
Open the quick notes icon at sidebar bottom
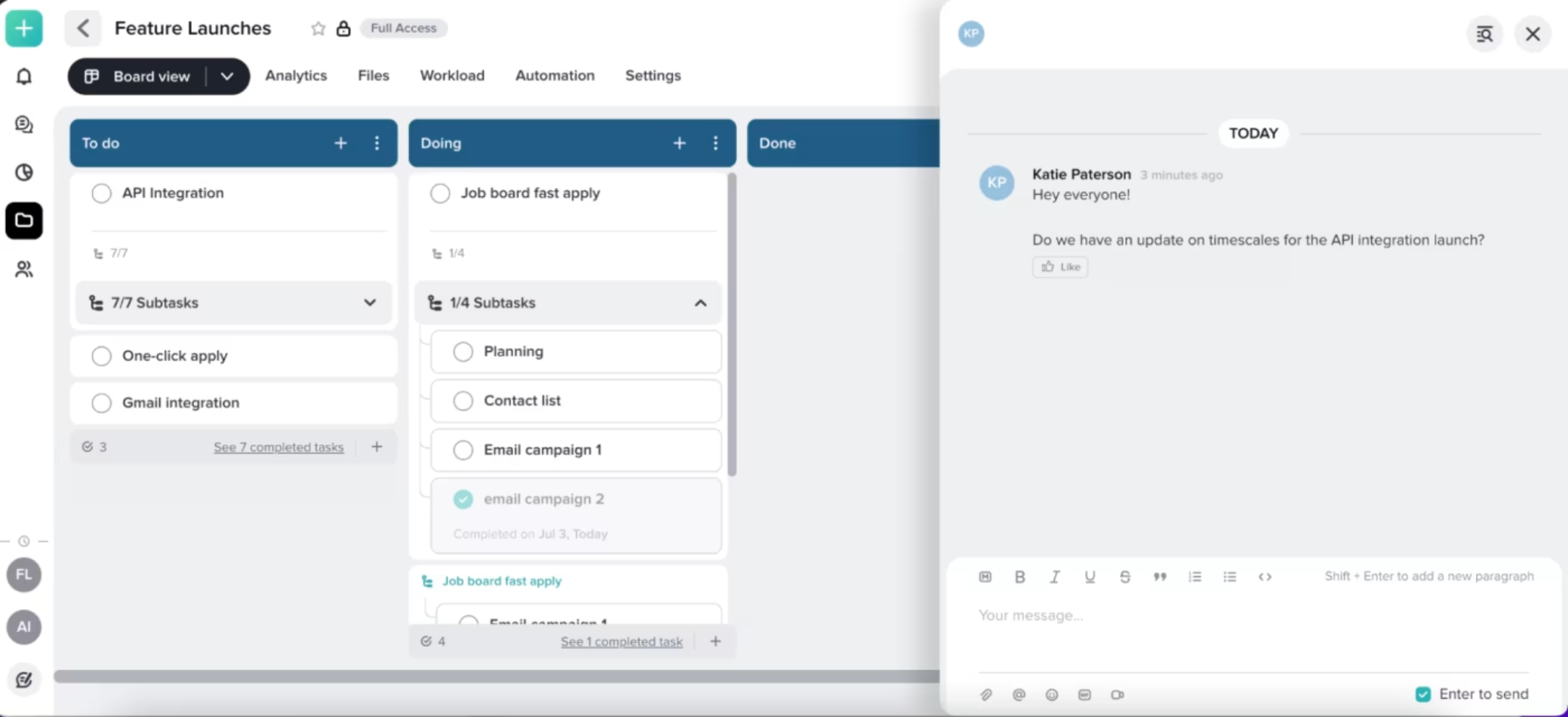24,679
